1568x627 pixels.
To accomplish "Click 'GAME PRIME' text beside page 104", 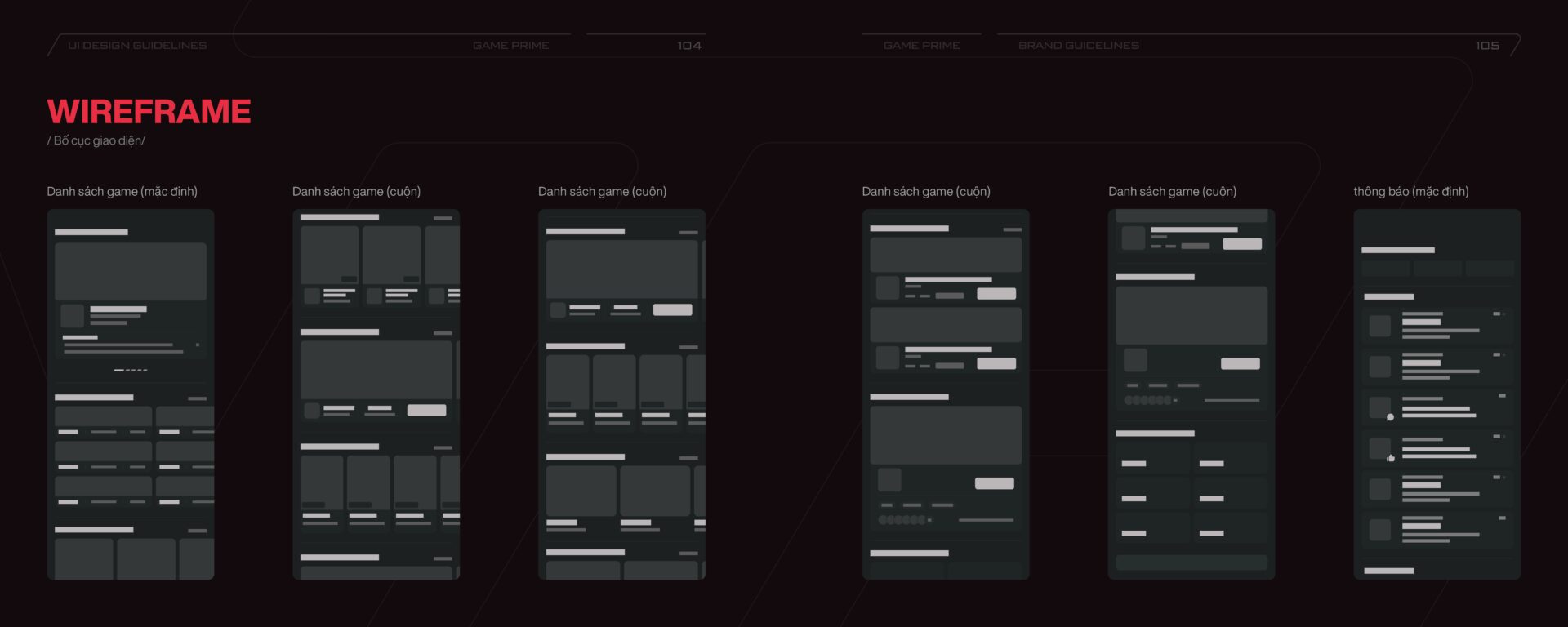I will 510,46.
